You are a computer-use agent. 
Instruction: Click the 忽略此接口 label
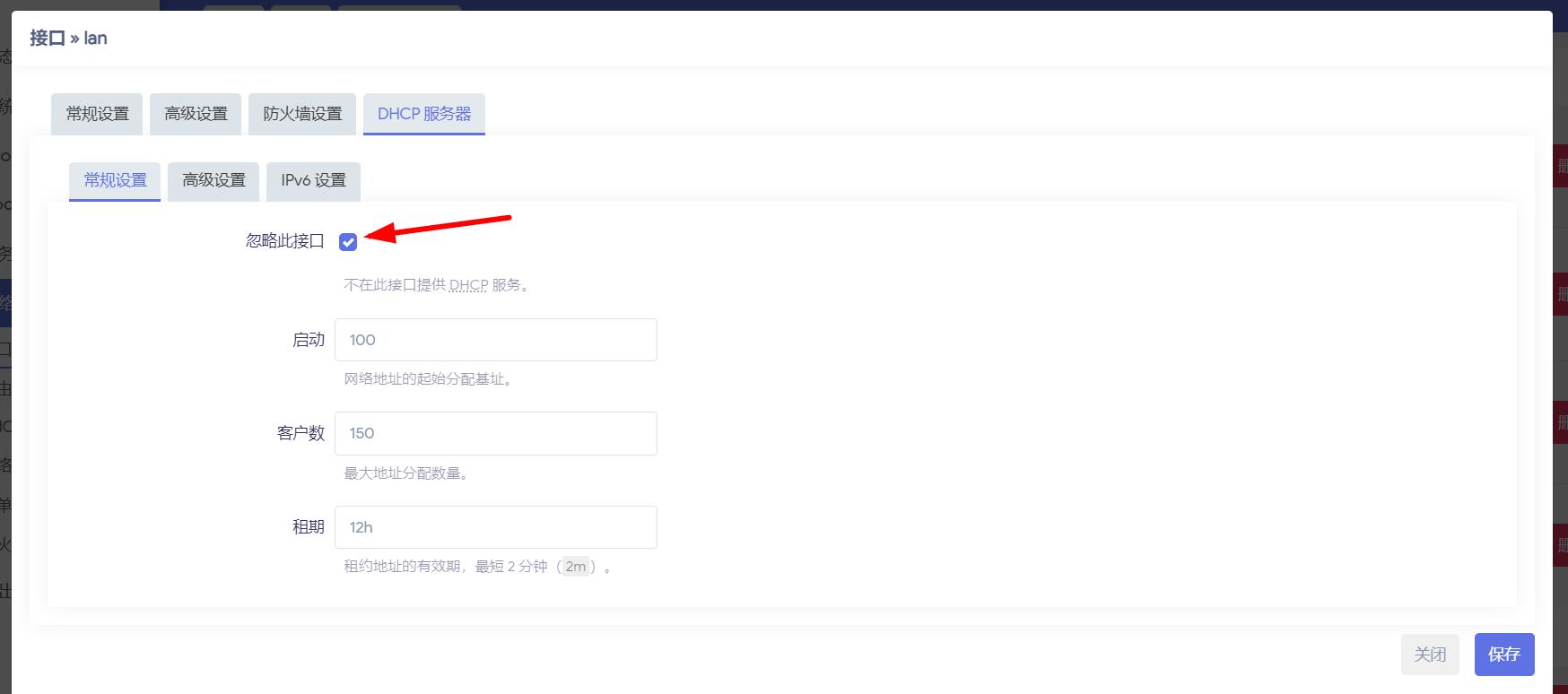click(x=285, y=241)
